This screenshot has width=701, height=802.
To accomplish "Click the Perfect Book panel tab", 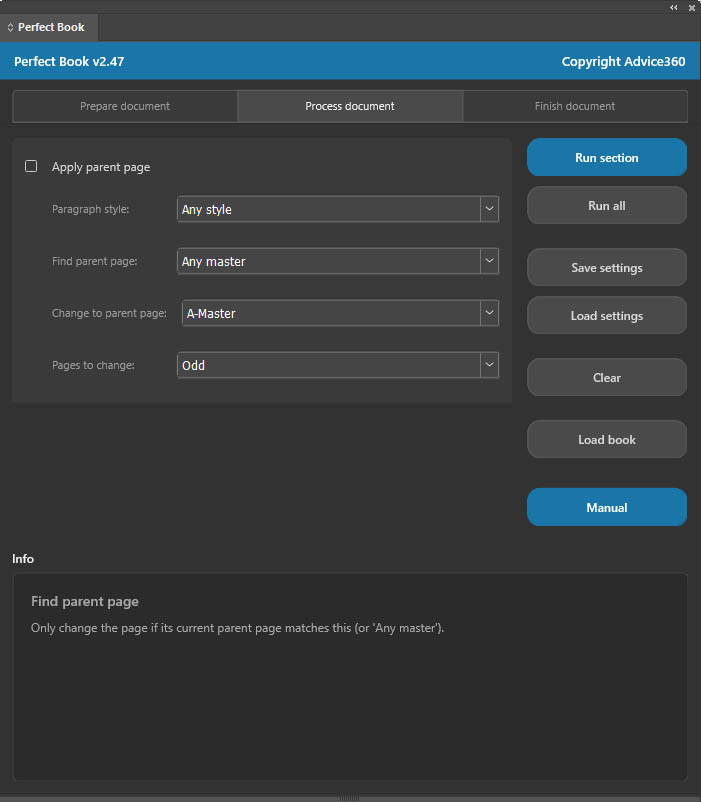I will [x=49, y=27].
